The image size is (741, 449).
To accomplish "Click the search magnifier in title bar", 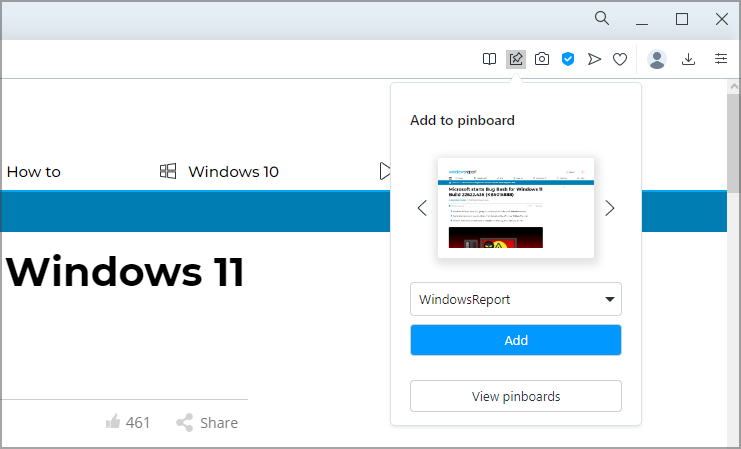I will (602, 18).
